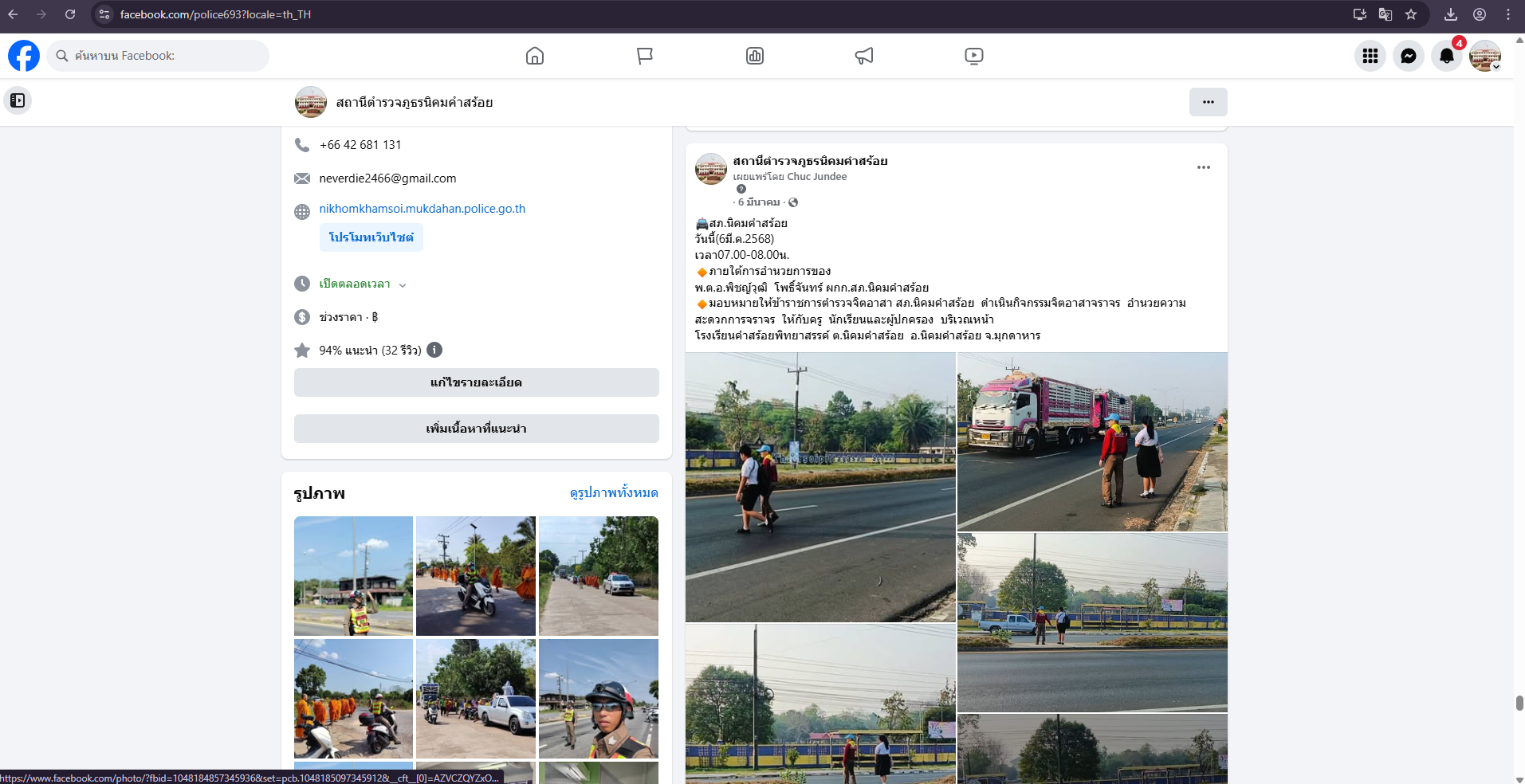The width and height of the screenshot is (1525, 784).
Task: Open the Ads megaphone icon
Action: 864,56
